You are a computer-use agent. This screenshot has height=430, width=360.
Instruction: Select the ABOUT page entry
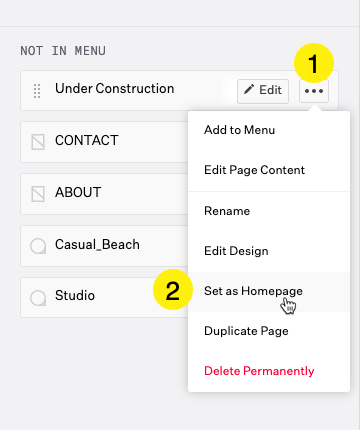[x=104, y=194]
